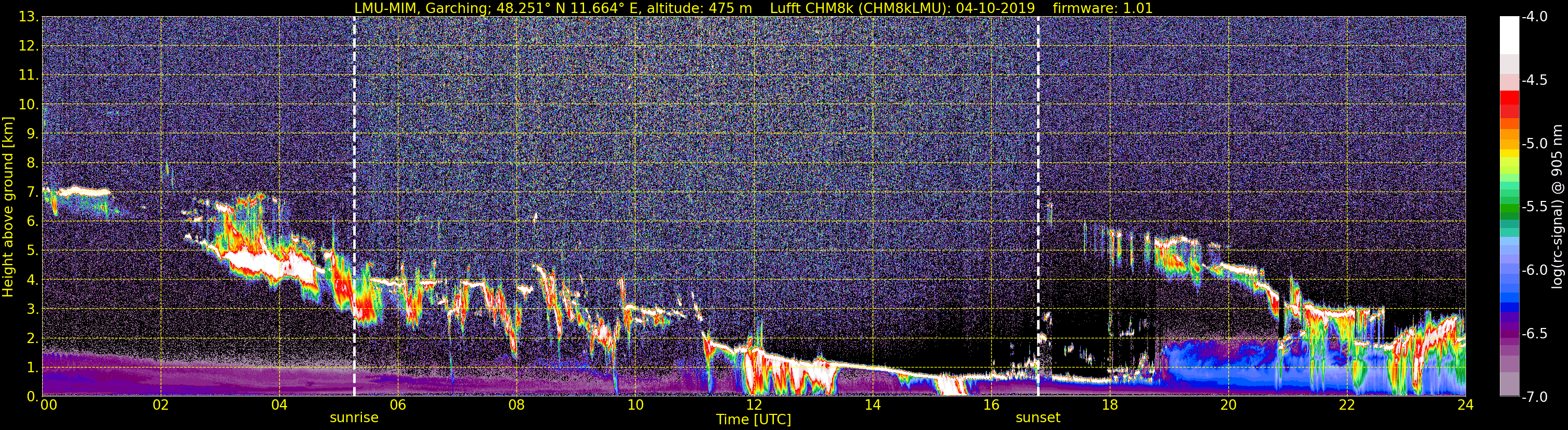
Task: Click the '6.' height tick label
Action: pos(32,222)
